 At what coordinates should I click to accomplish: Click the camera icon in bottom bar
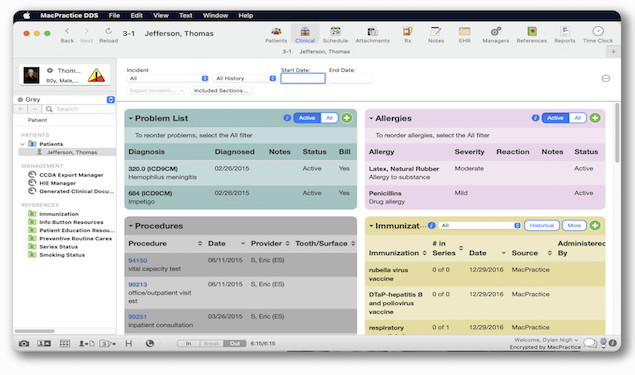24,343
